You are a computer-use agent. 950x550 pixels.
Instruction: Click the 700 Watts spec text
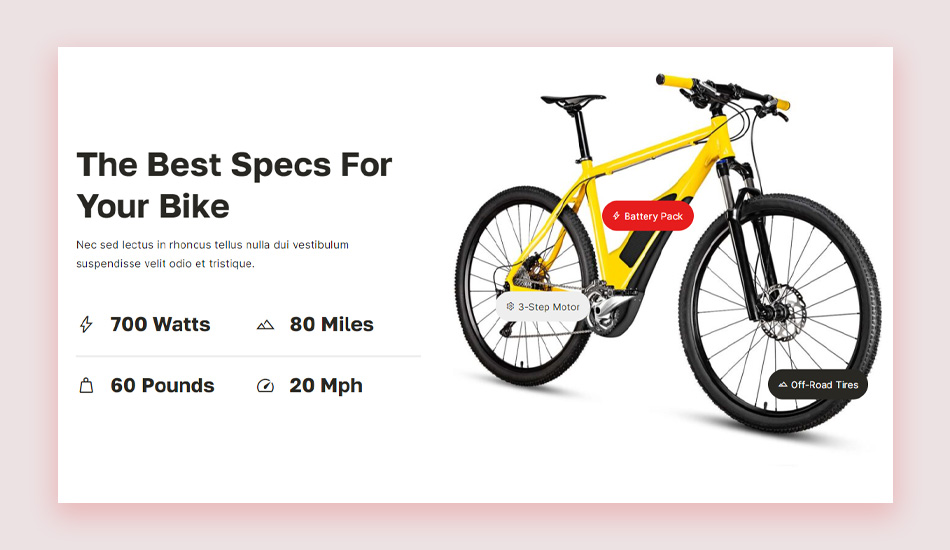pyautogui.click(x=160, y=324)
